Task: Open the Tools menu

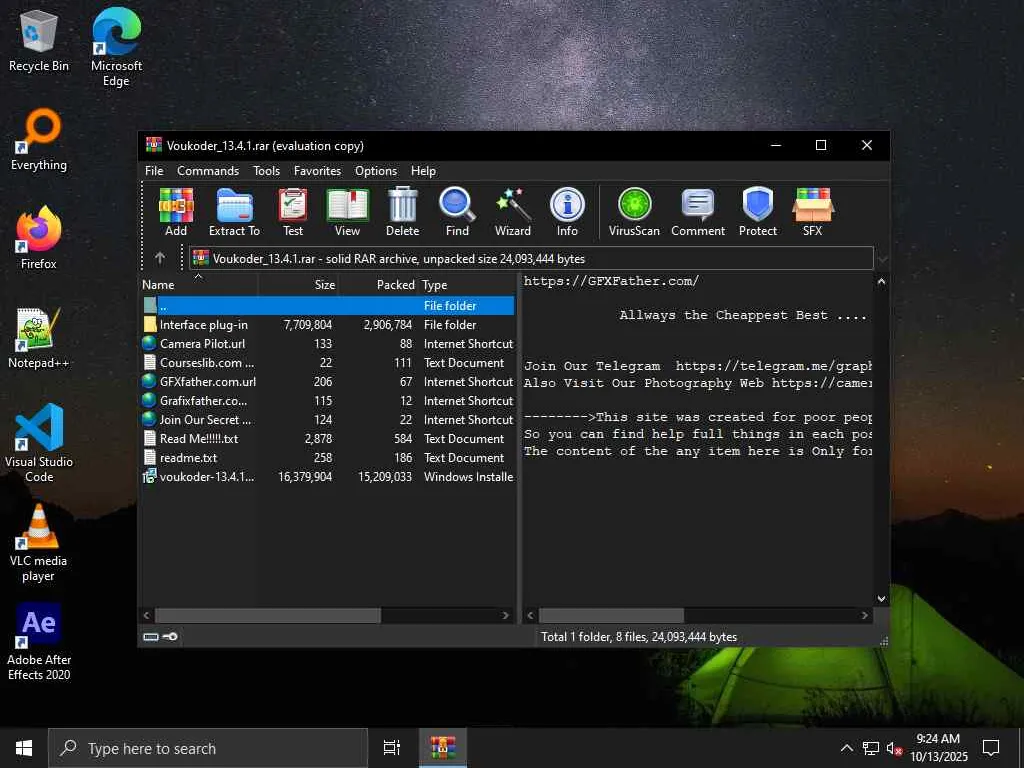Action: pos(266,170)
